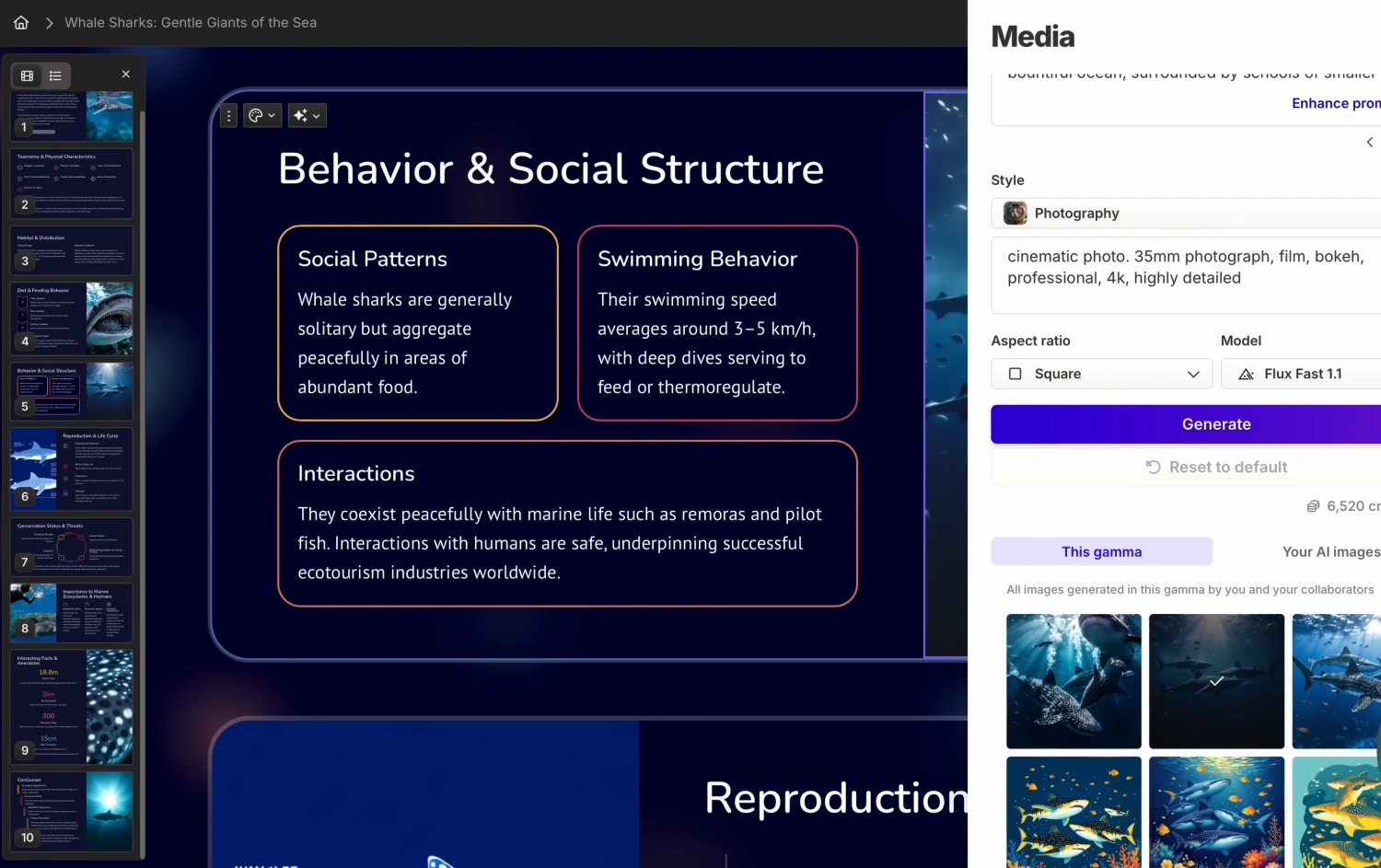The height and width of the screenshot is (868, 1381).
Task: Select the This gamma tab
Action: point(1101,552)
